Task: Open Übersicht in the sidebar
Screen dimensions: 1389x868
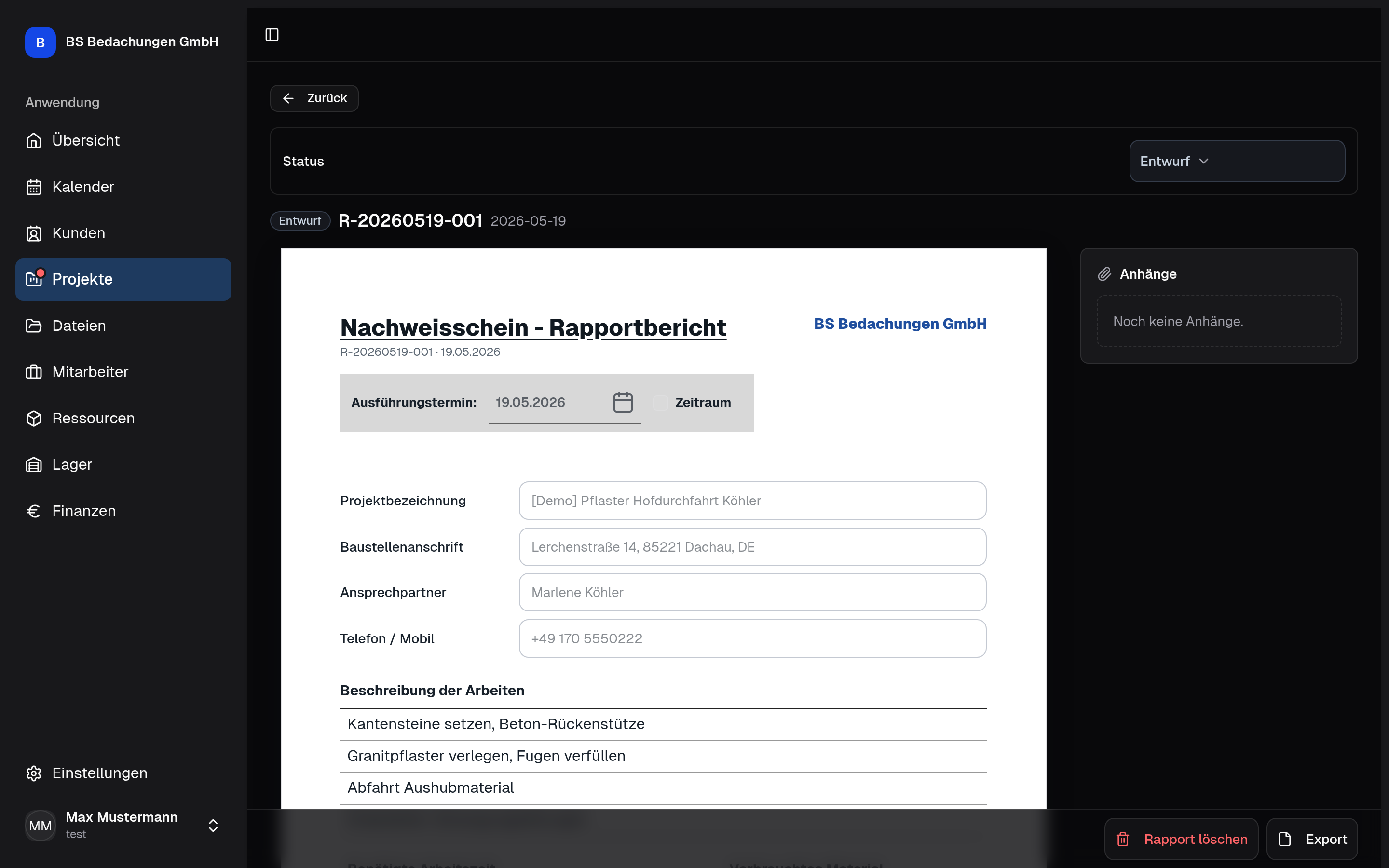Action: [123, 140]
